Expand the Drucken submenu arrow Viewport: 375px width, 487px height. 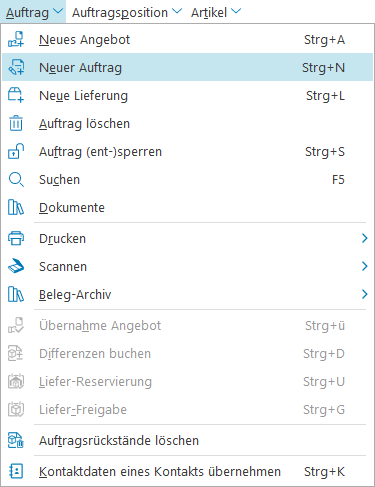pos(364,238)
